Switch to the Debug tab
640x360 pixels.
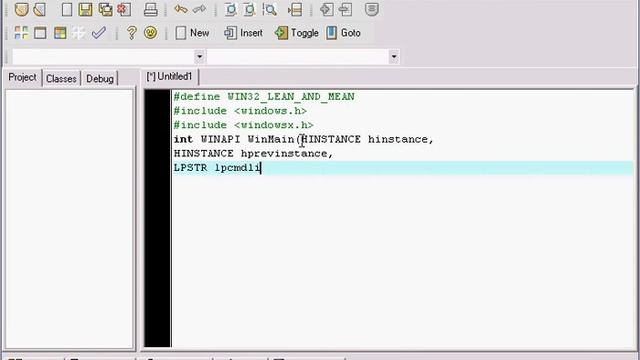click(x=100, y=78)
